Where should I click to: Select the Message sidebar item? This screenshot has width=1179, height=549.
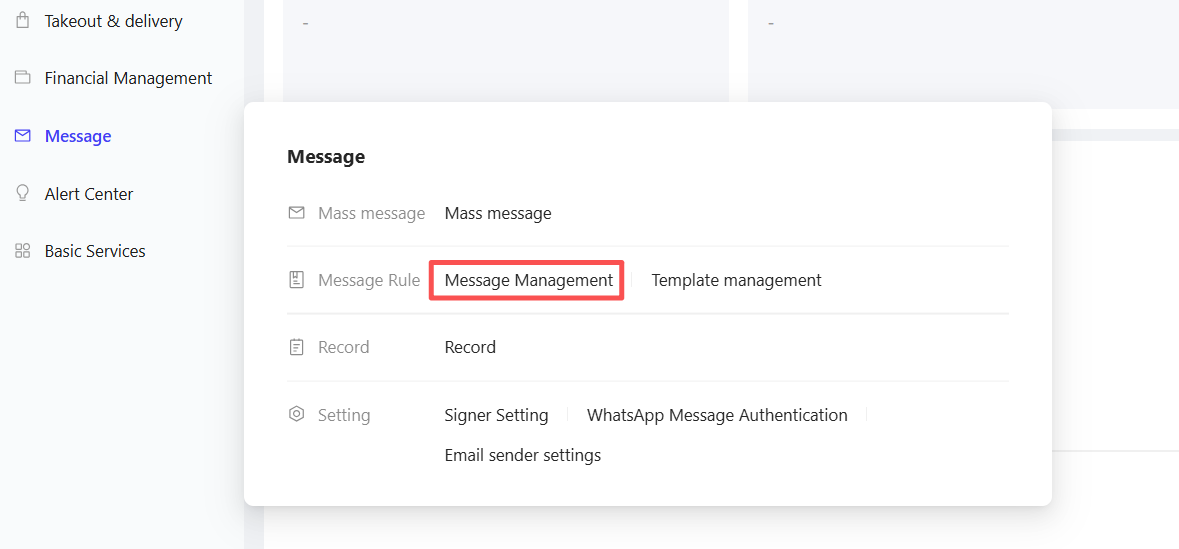tap(78, 136)
